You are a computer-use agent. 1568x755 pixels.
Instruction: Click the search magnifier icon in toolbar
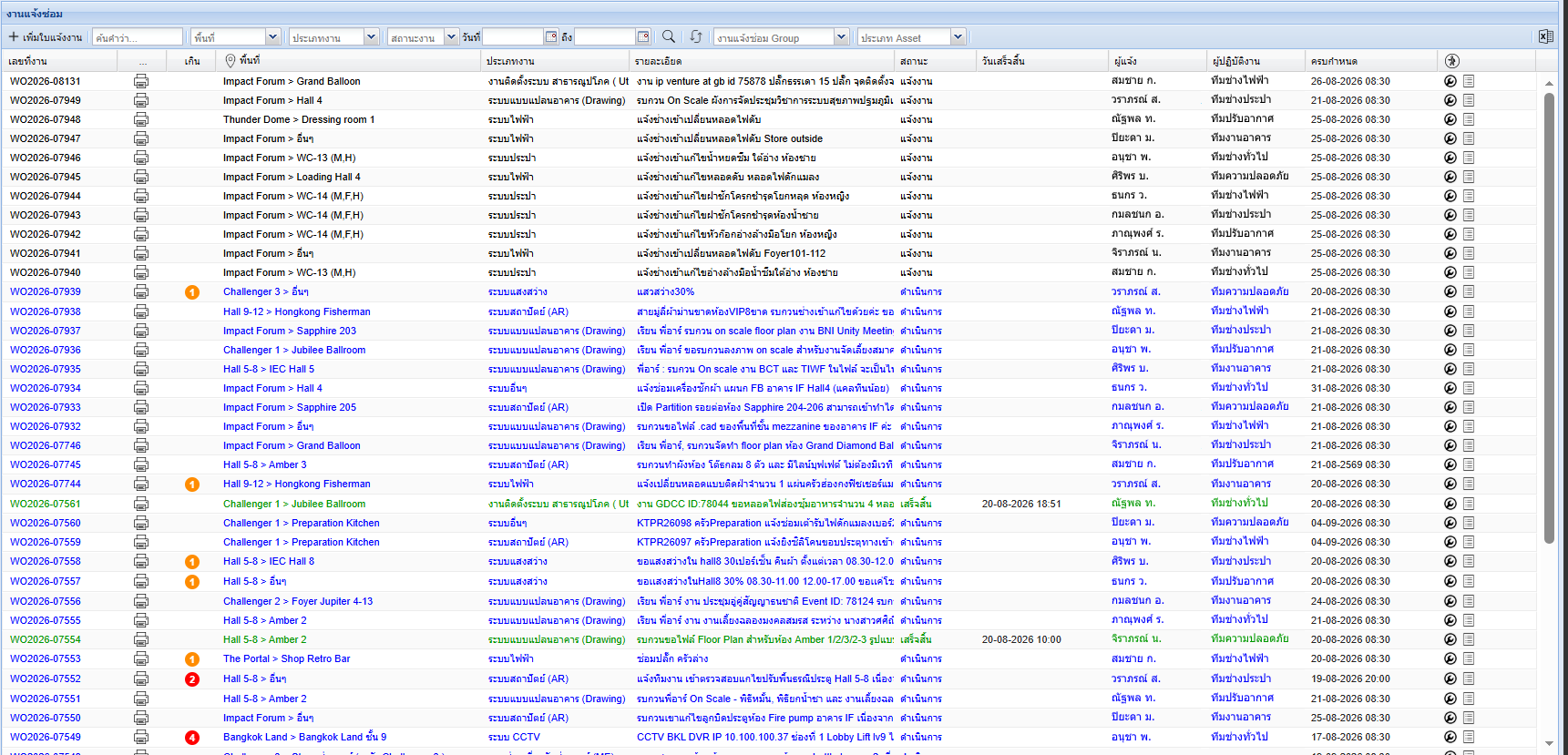pyautogui.click(x=669, y=36)
